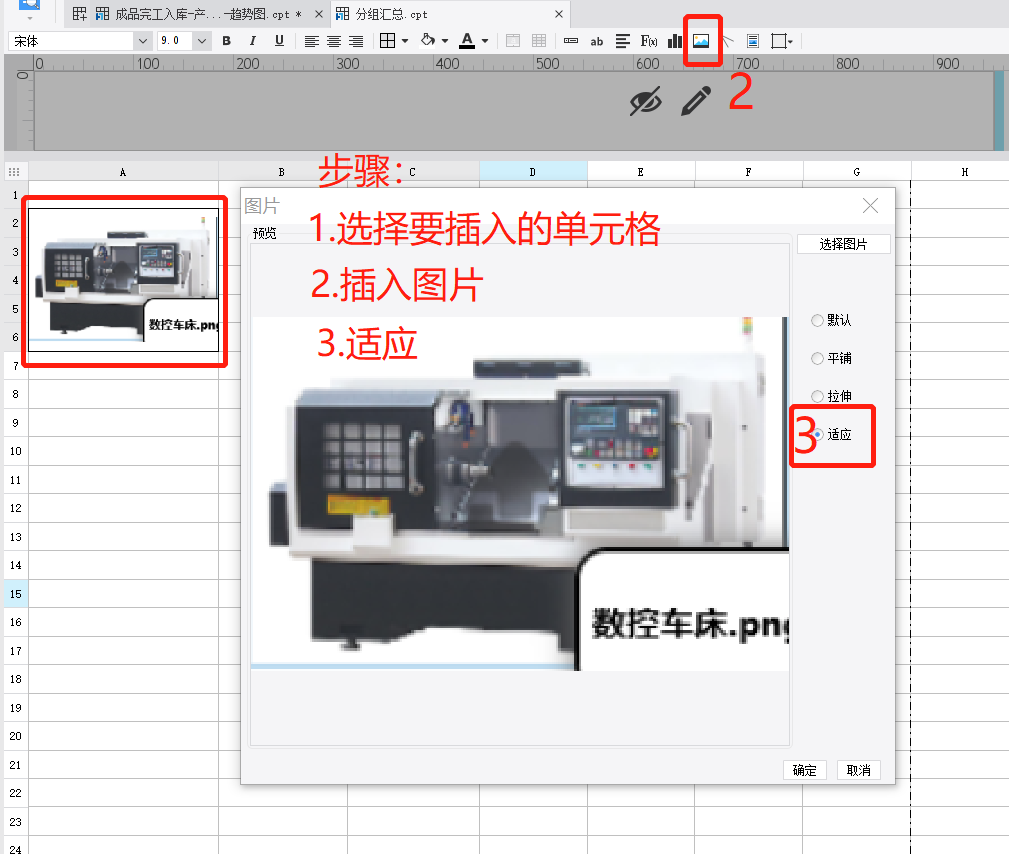This screenshot has height=854, width=1009.
Task: Toggle italic text formatting
Action: pos(253,41)
